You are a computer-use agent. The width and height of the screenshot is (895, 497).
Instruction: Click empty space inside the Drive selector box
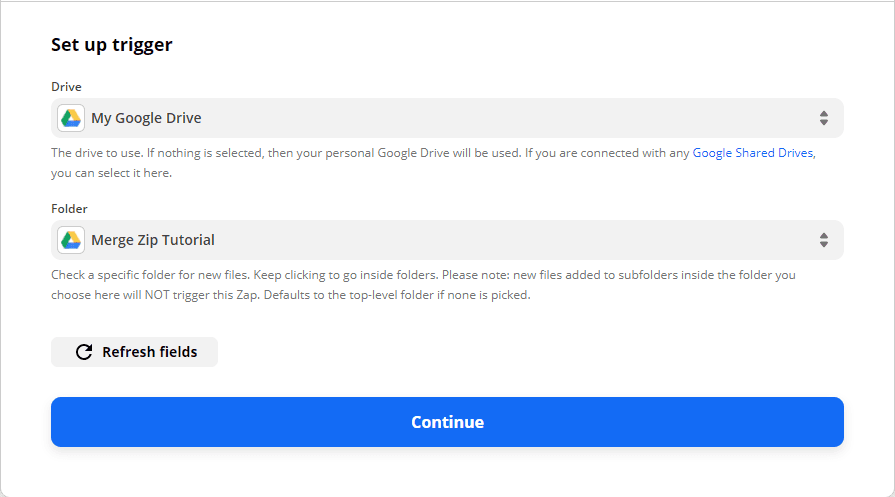click(500, 118)
